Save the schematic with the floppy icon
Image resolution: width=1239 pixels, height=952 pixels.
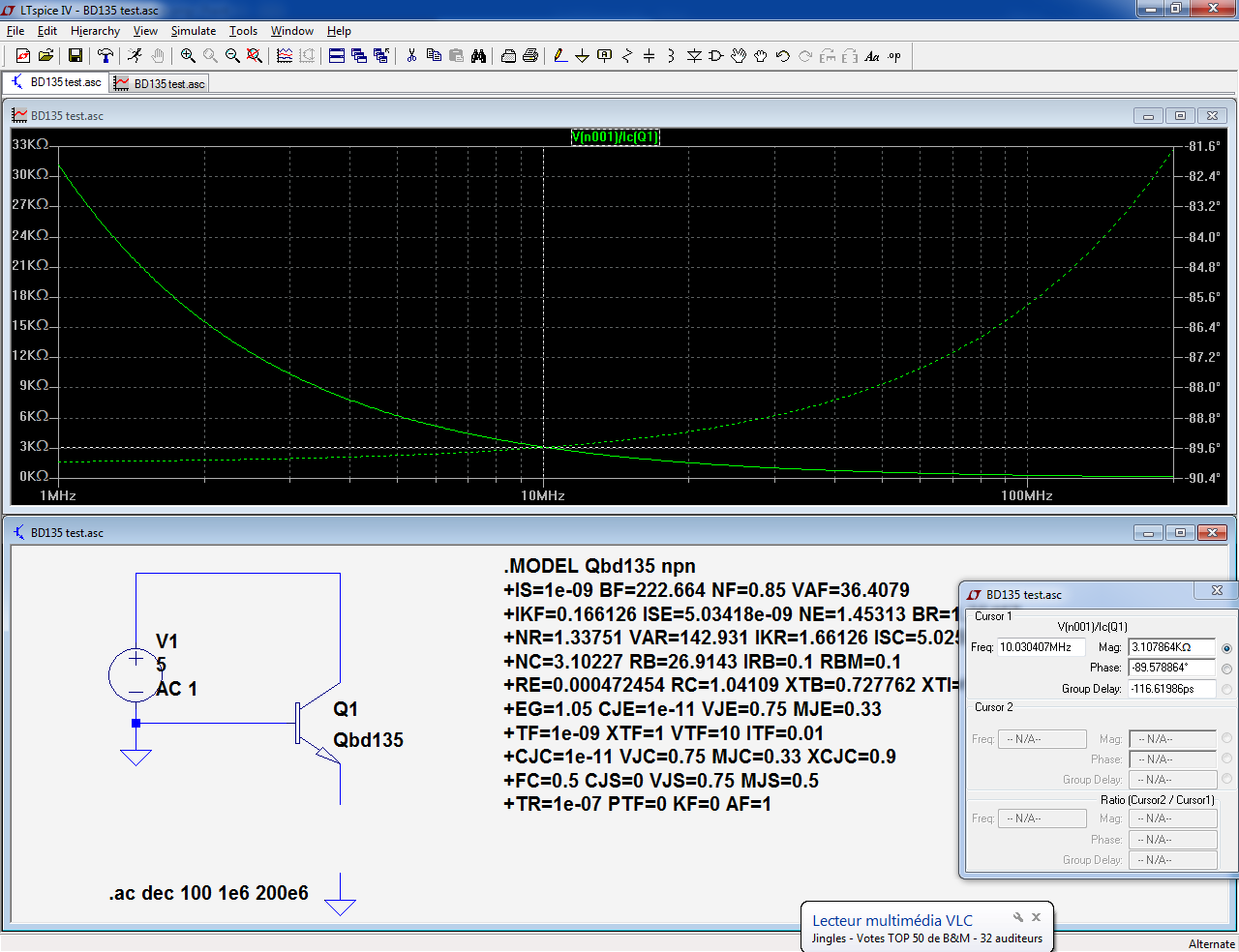click(75, 56)
